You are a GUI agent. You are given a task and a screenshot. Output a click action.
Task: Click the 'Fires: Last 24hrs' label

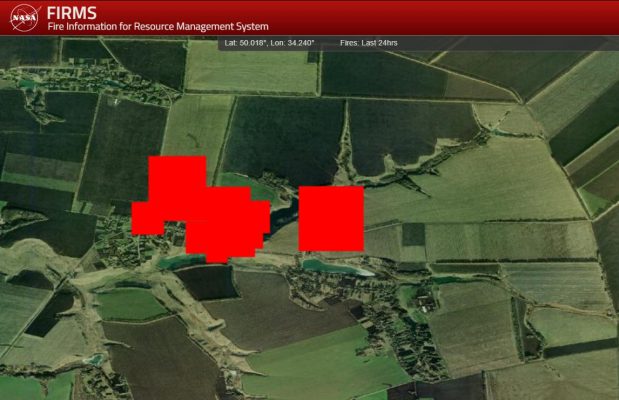(369, 43)
